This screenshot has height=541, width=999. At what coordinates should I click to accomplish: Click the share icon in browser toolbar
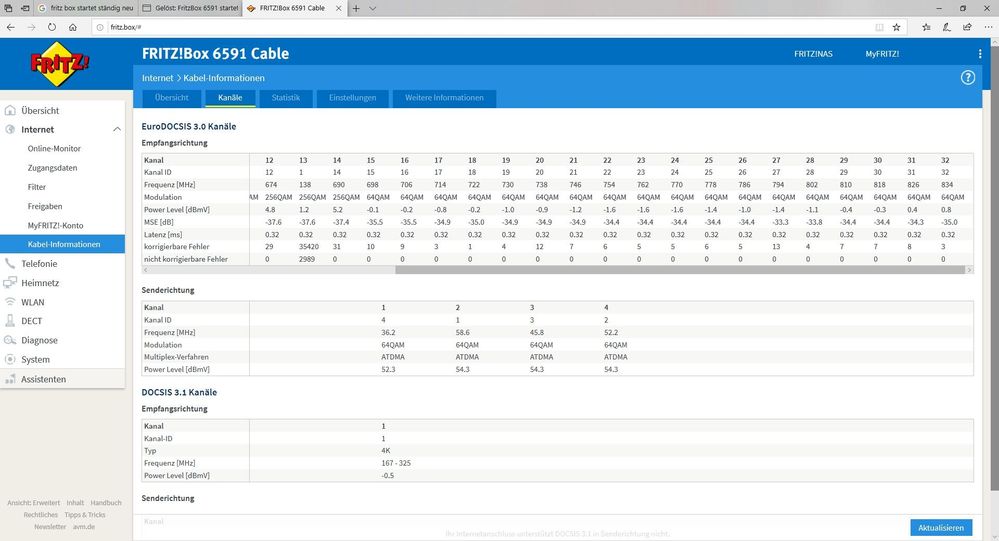(967, 27)
